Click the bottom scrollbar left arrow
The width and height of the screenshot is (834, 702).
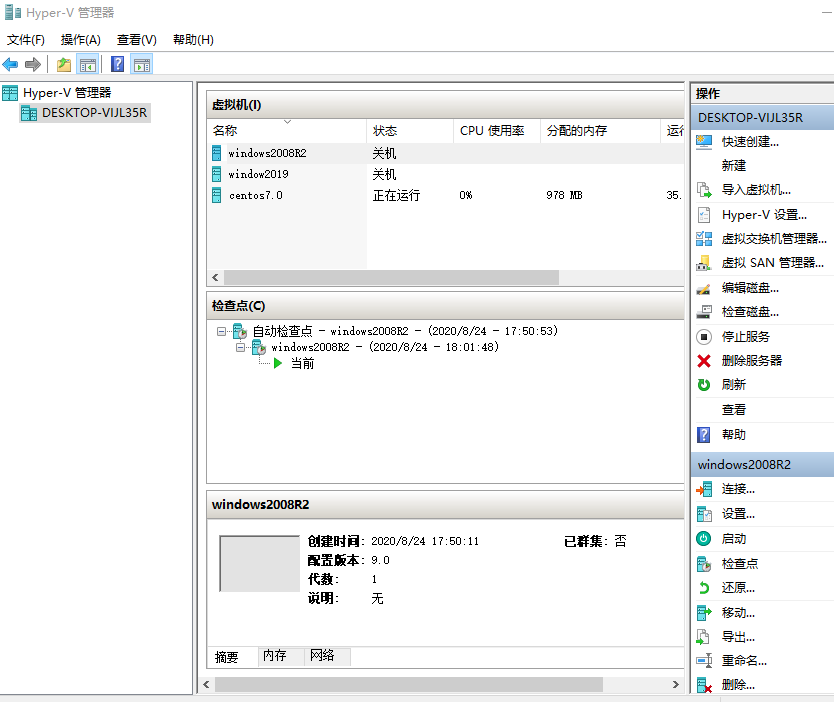pos(206,684)
